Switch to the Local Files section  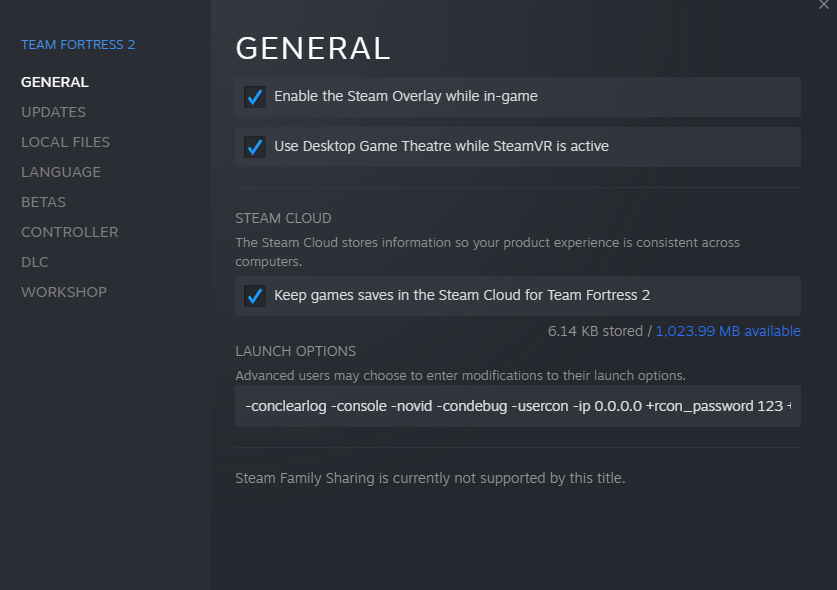tap(65, 142)
